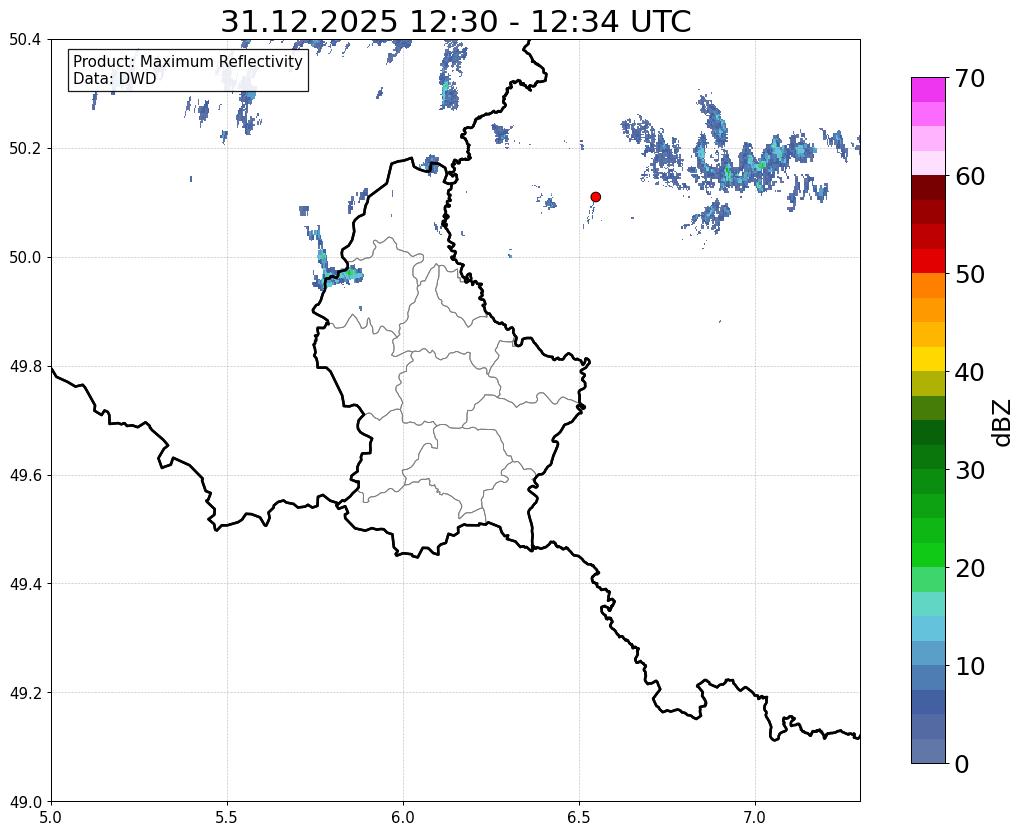
Task: Click the yellow 40 dBZ colorbar segment
Action: (928, 359)
